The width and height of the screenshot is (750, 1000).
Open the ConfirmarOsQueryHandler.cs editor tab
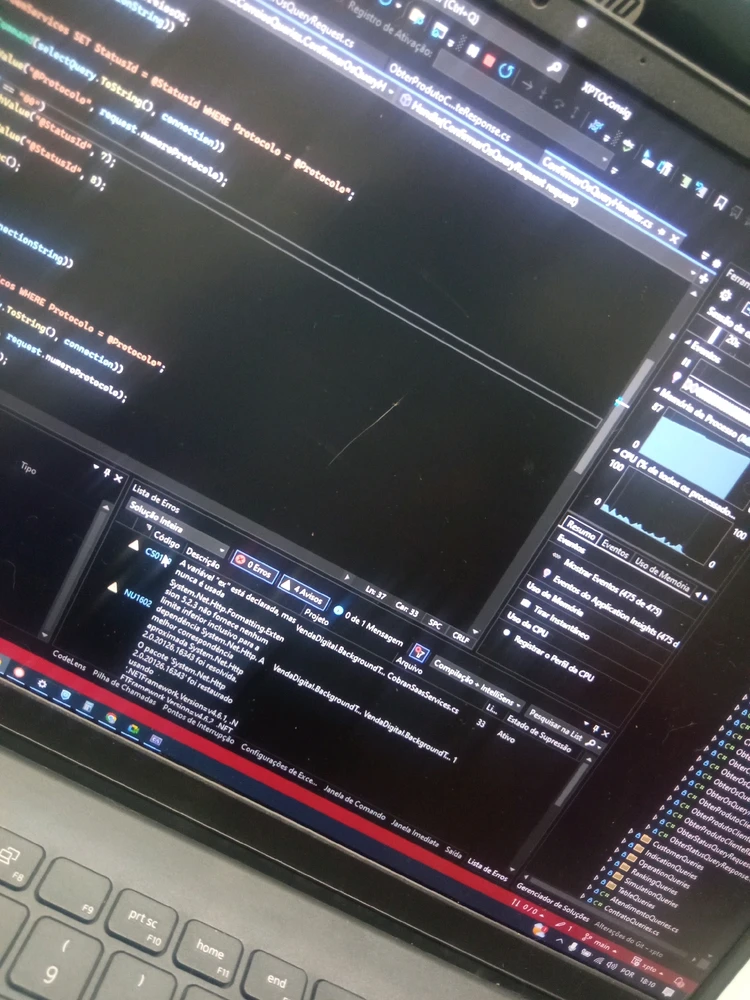596,188
